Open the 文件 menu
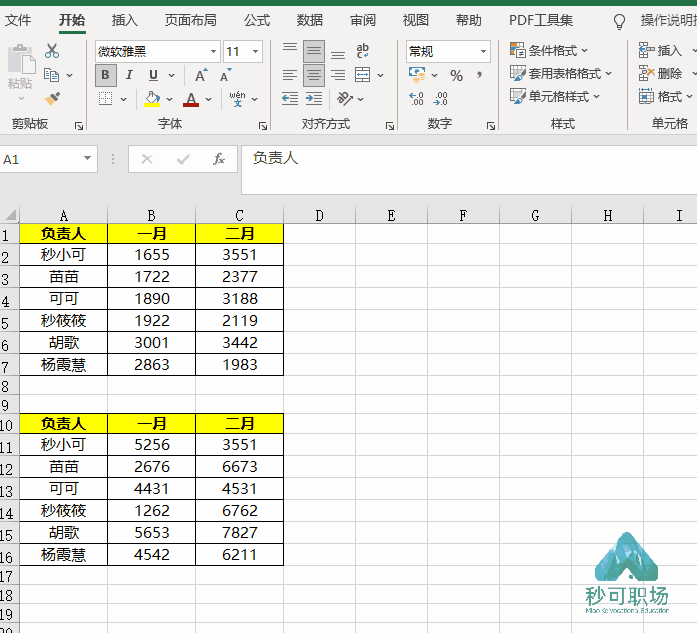The width and height of the screenshot is (697, 633). click(18, 20)
